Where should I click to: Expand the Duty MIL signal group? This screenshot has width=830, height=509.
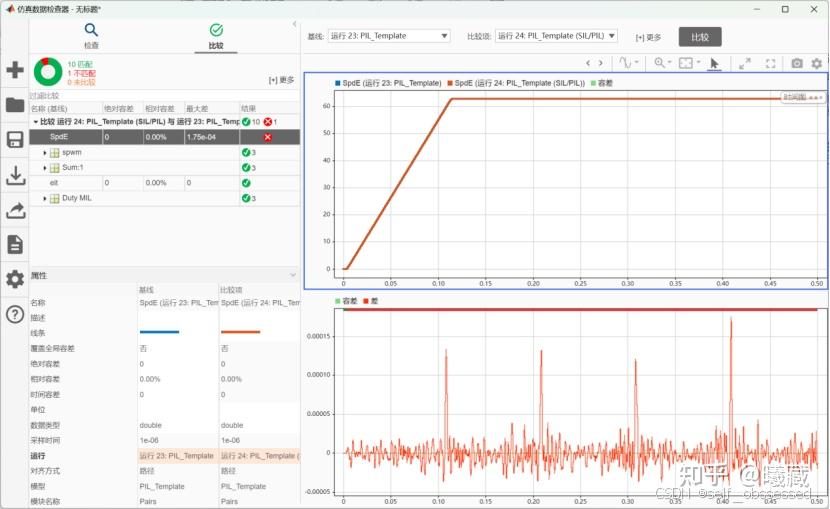point(44,198)
